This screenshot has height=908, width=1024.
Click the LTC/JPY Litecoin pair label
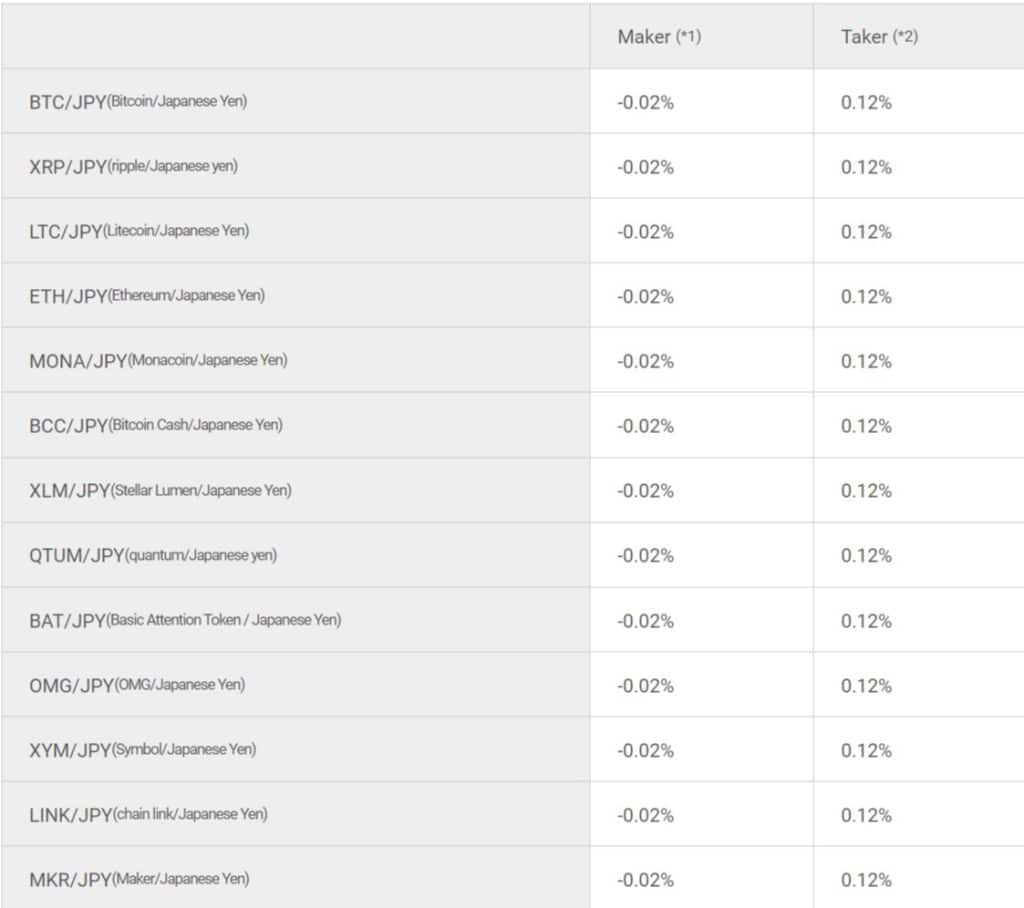(139, 231)
